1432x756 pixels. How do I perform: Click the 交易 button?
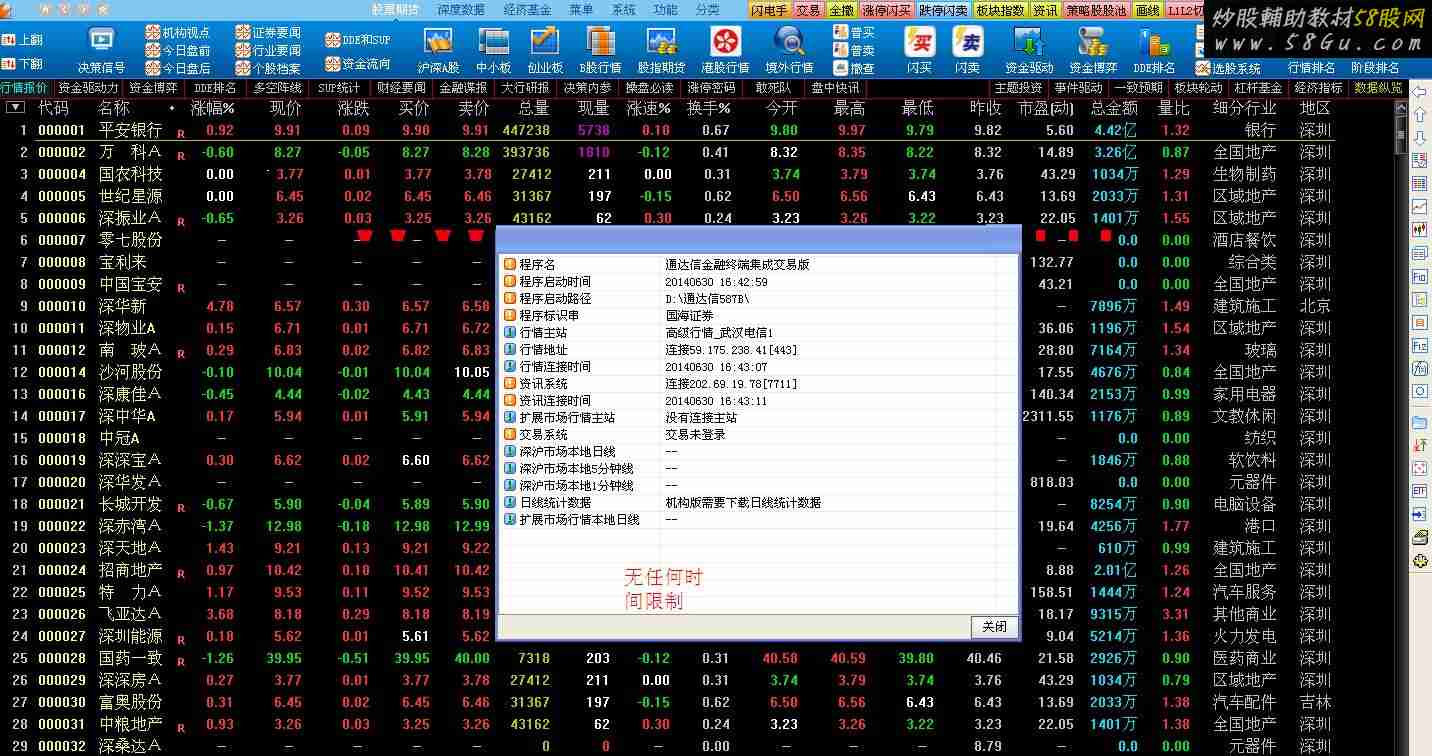(808, 10)
